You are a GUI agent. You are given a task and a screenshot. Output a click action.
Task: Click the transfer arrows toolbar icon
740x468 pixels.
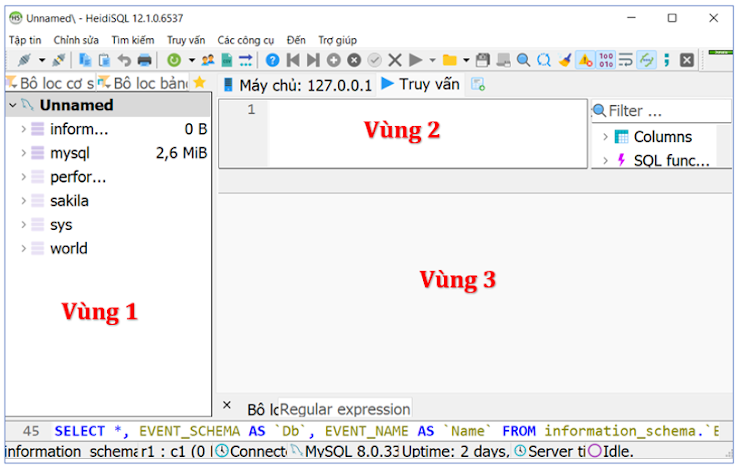(x=245, y=60)
